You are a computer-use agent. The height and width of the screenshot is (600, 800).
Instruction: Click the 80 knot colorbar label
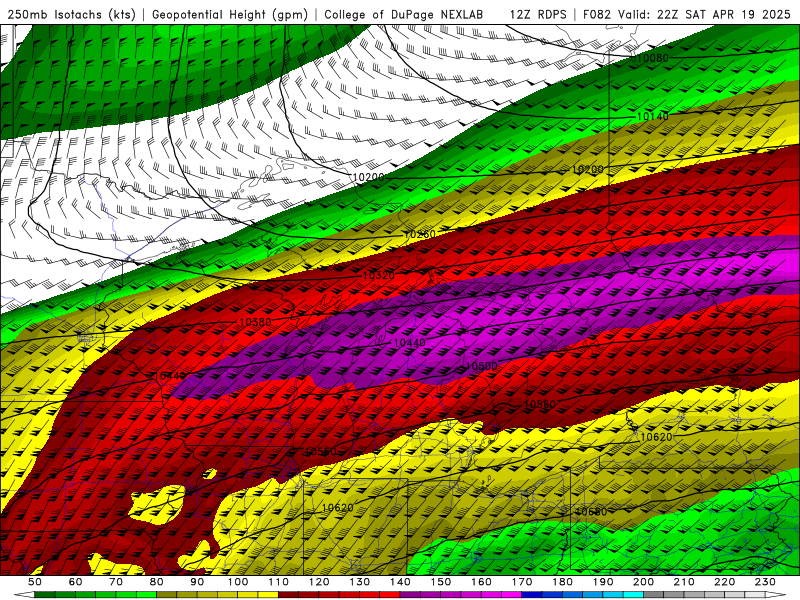(157, 582)
